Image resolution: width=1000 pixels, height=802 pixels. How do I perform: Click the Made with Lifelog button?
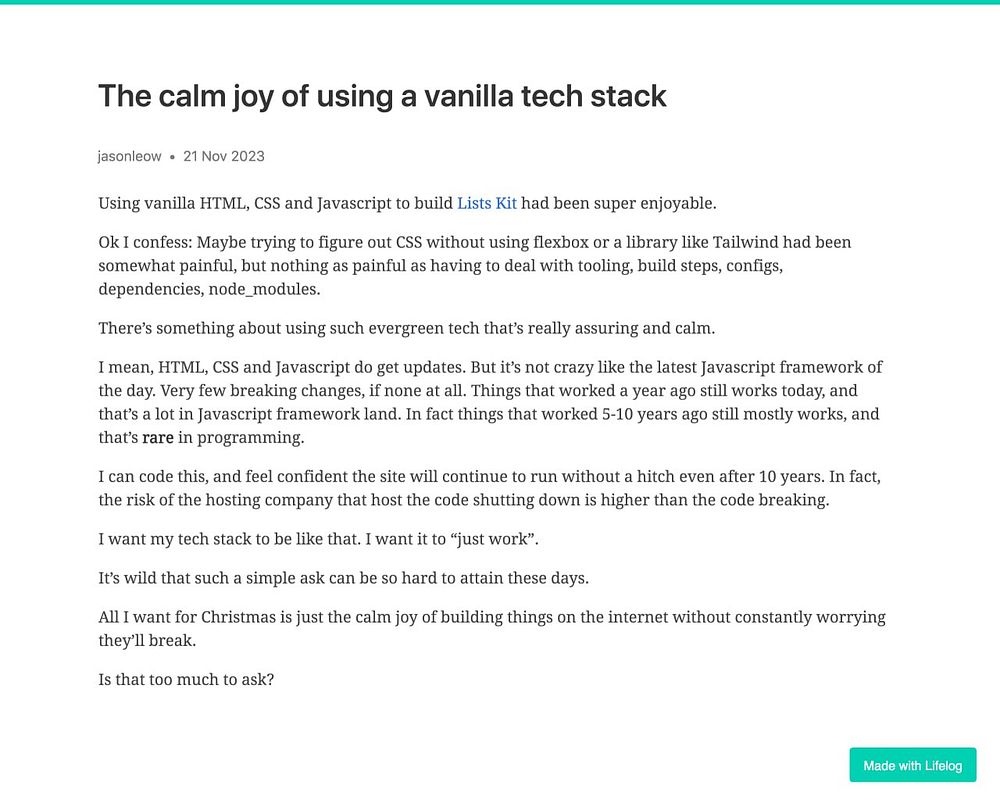tap(912, 765)
